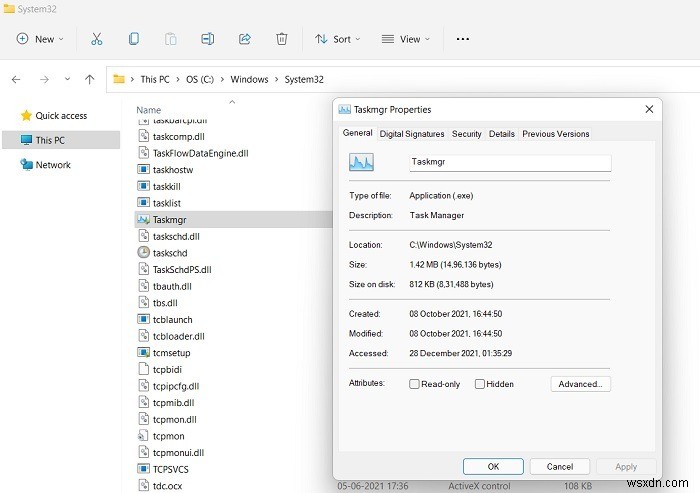
Task: Select tcpmib.dll file
Action: (173, 403)
